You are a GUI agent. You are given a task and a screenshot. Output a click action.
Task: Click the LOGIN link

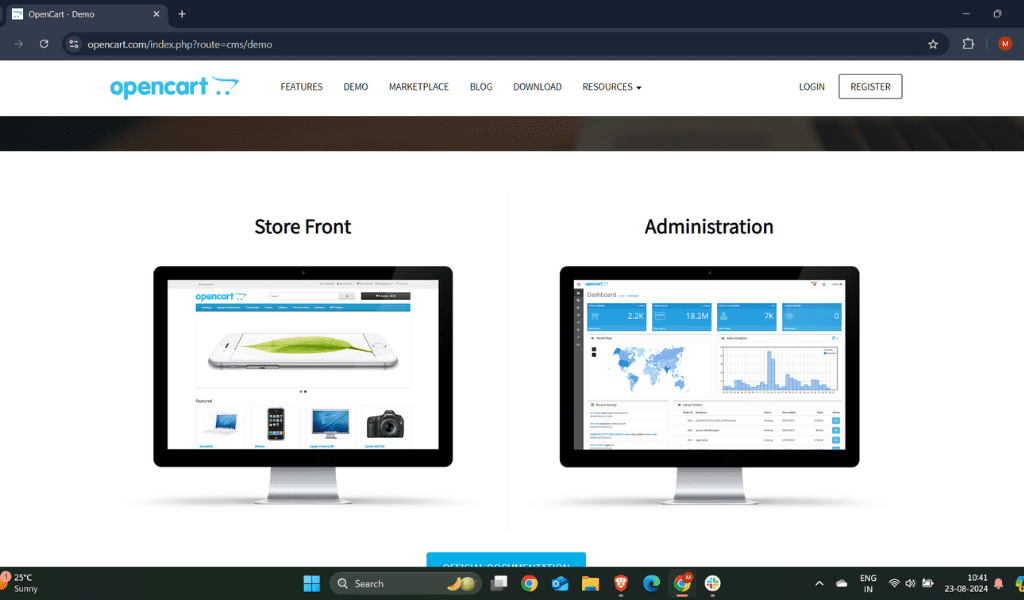point(811,87)
